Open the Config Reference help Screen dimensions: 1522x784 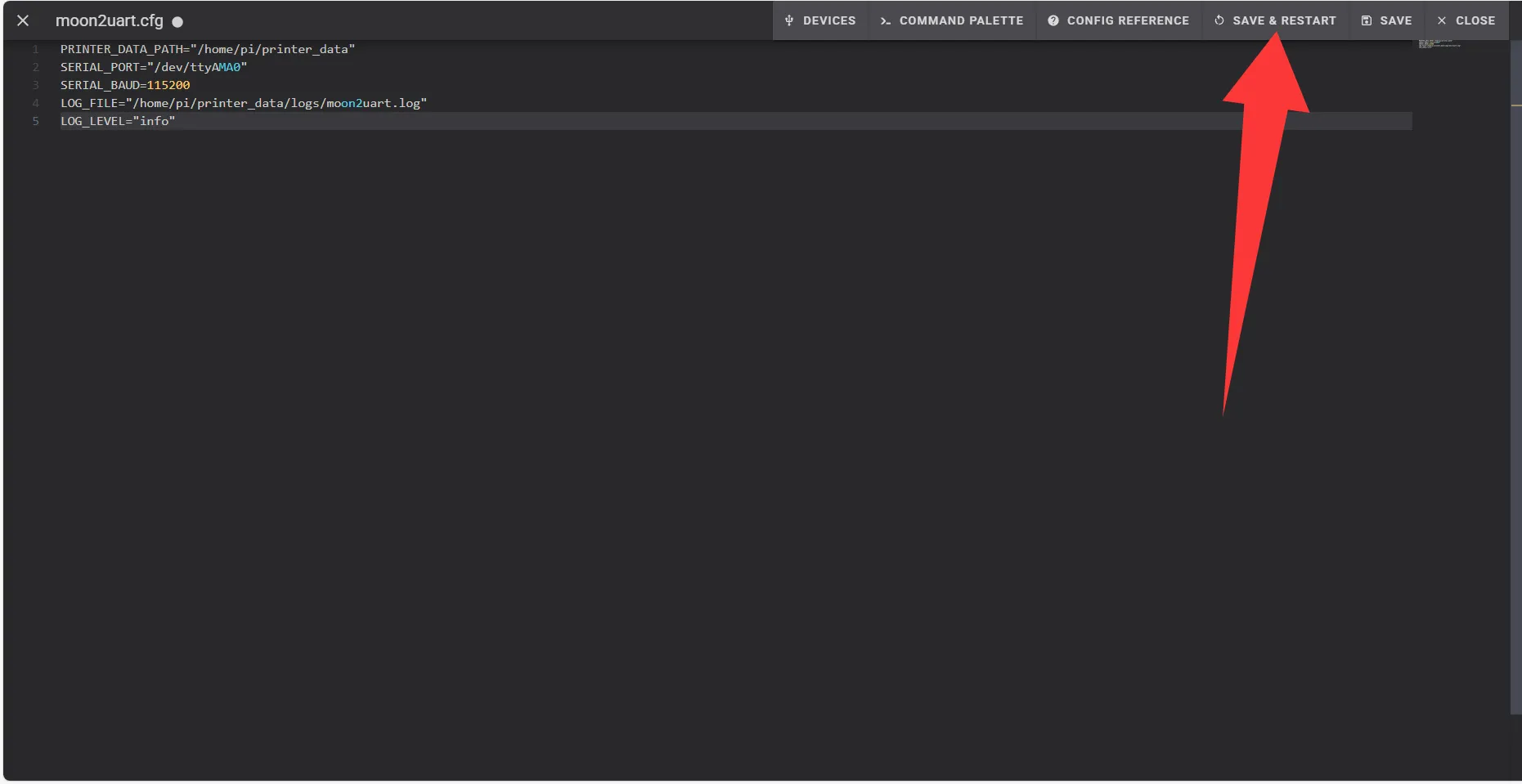coord(1118,20)
